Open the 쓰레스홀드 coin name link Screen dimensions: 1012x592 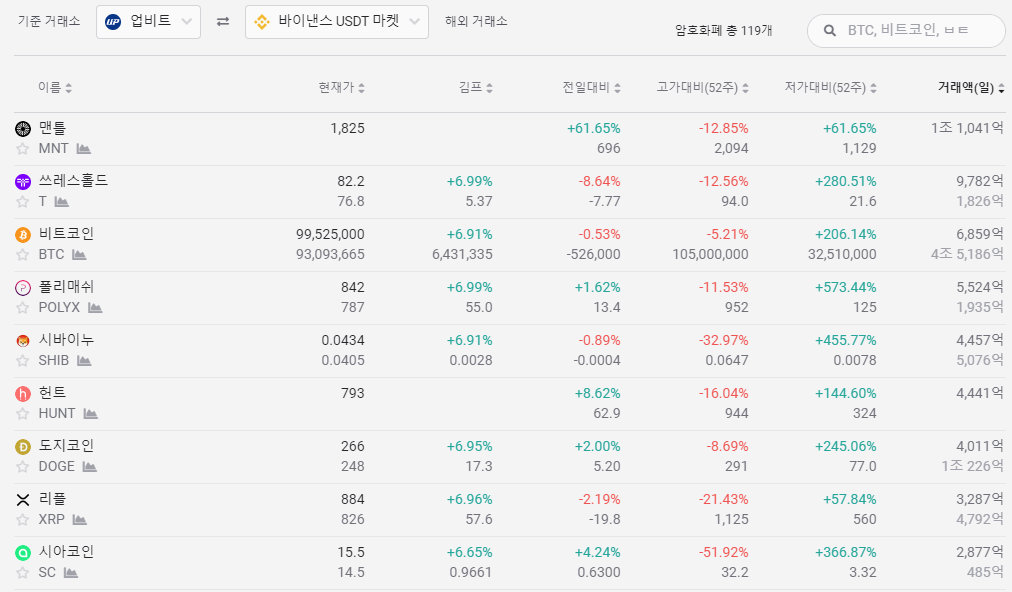click(73, 181)
